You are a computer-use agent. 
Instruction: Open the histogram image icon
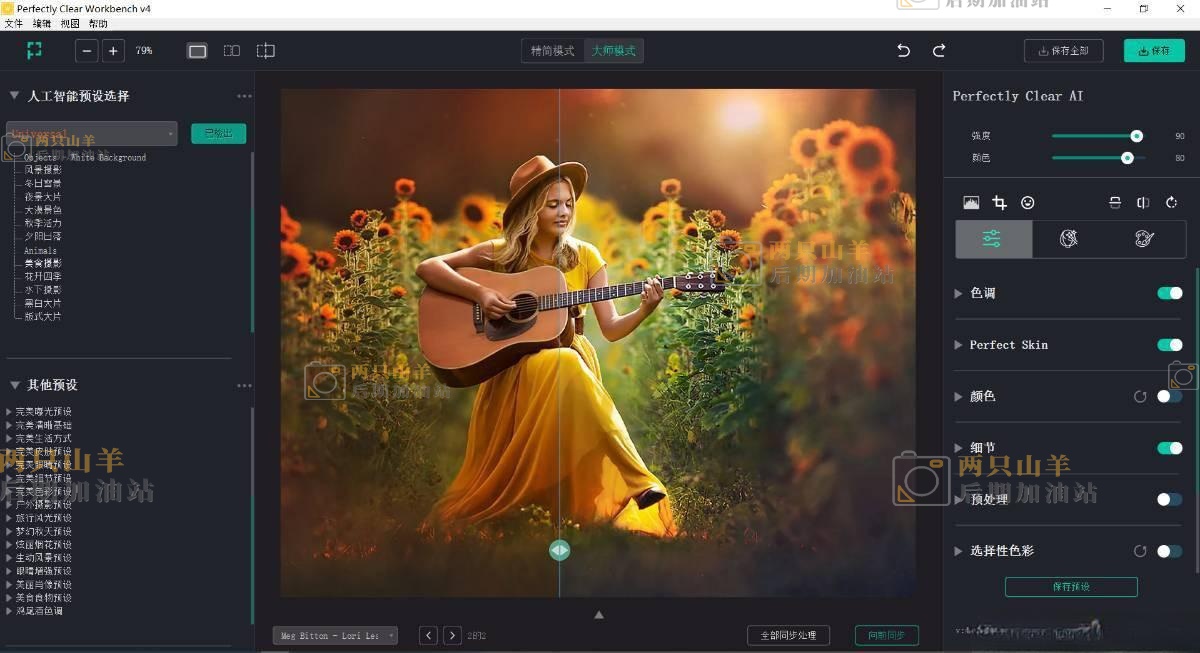pos(971,203)
